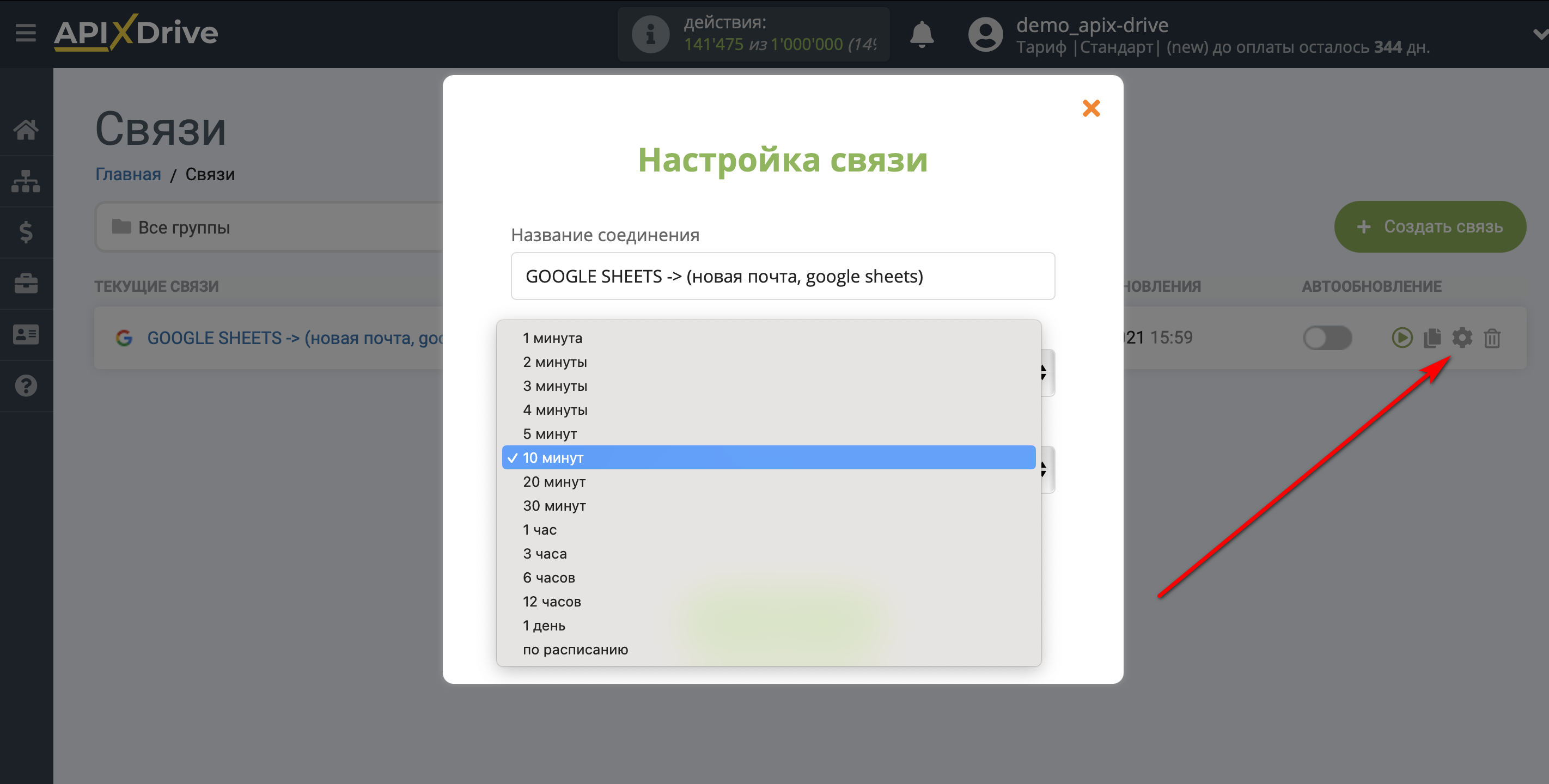Select the 10 минут option
Screen dimensions: 1549x784
(769, 457)
